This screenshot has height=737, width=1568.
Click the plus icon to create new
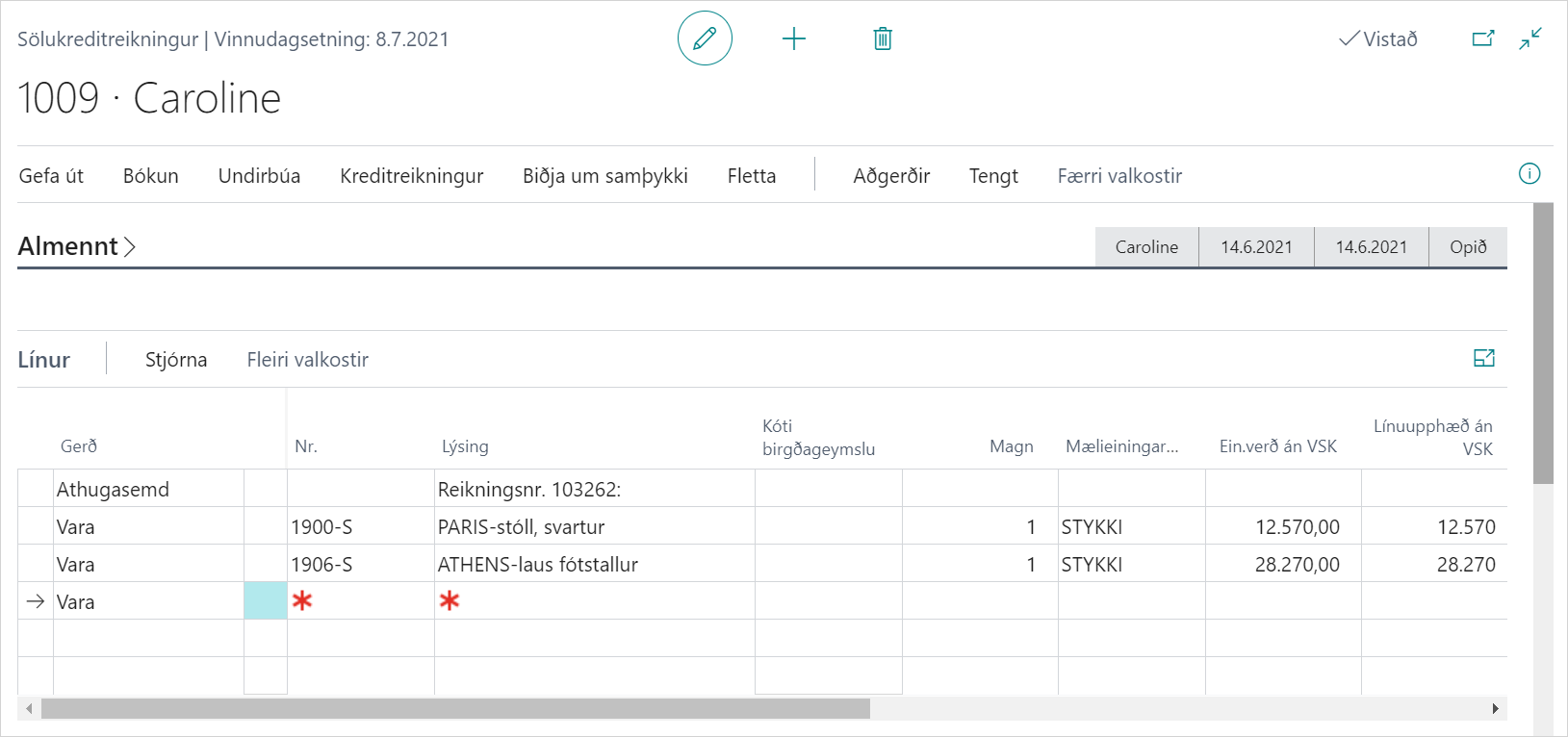[793, 38]
